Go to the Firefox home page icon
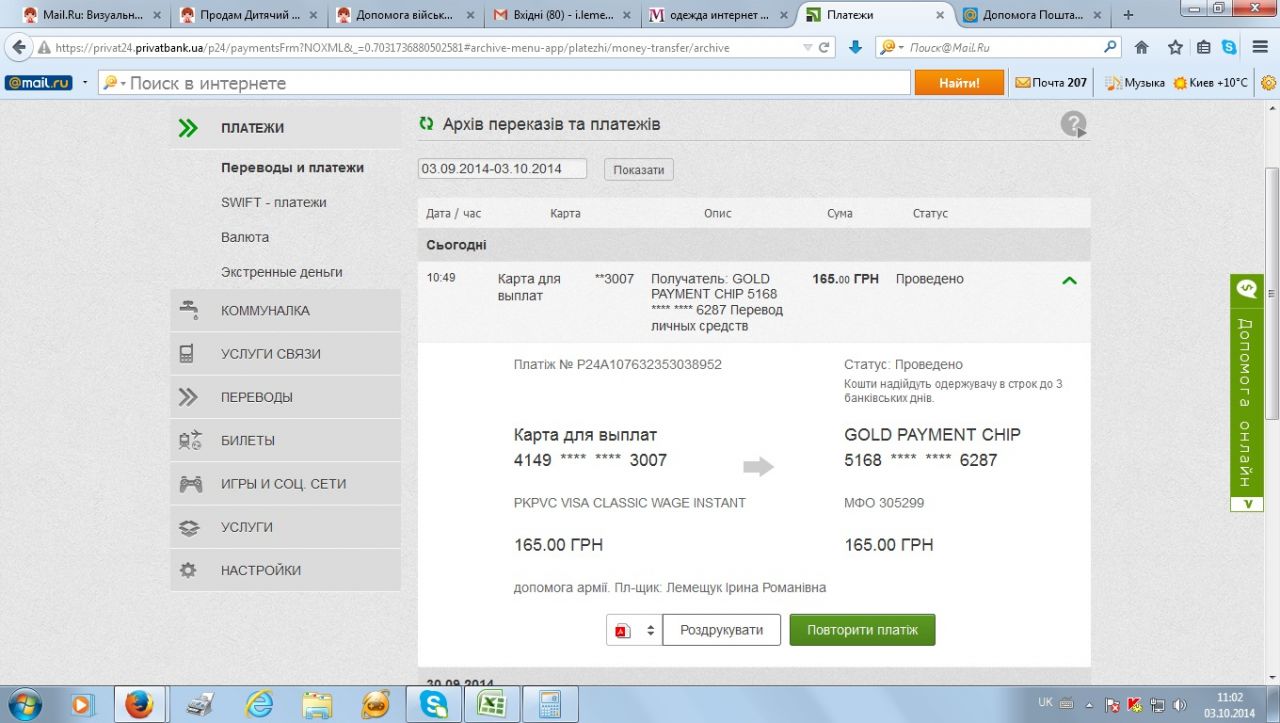 pyautogui.click(x=1141, y=47)
